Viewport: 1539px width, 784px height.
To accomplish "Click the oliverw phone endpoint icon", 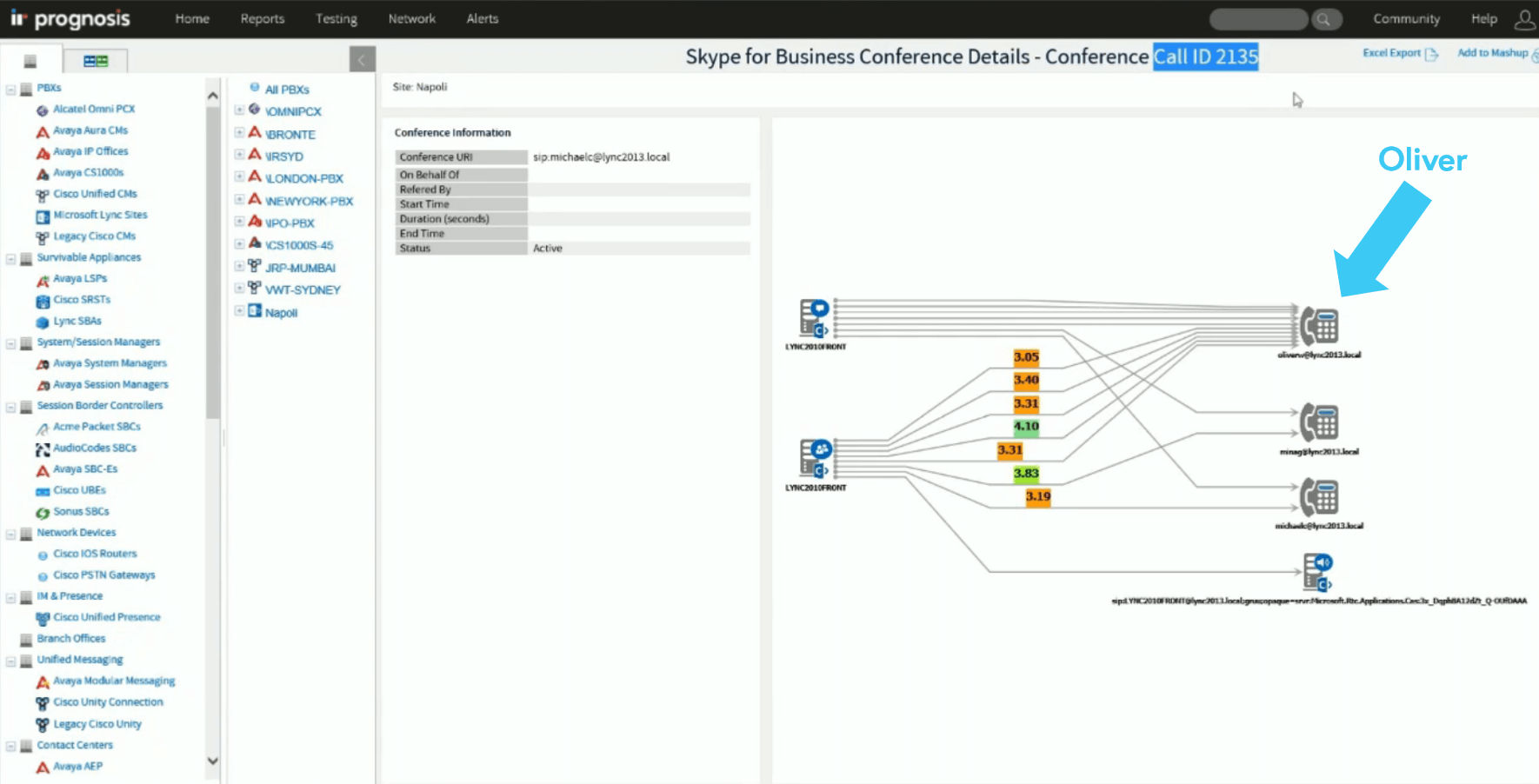I will point(1319,326).
